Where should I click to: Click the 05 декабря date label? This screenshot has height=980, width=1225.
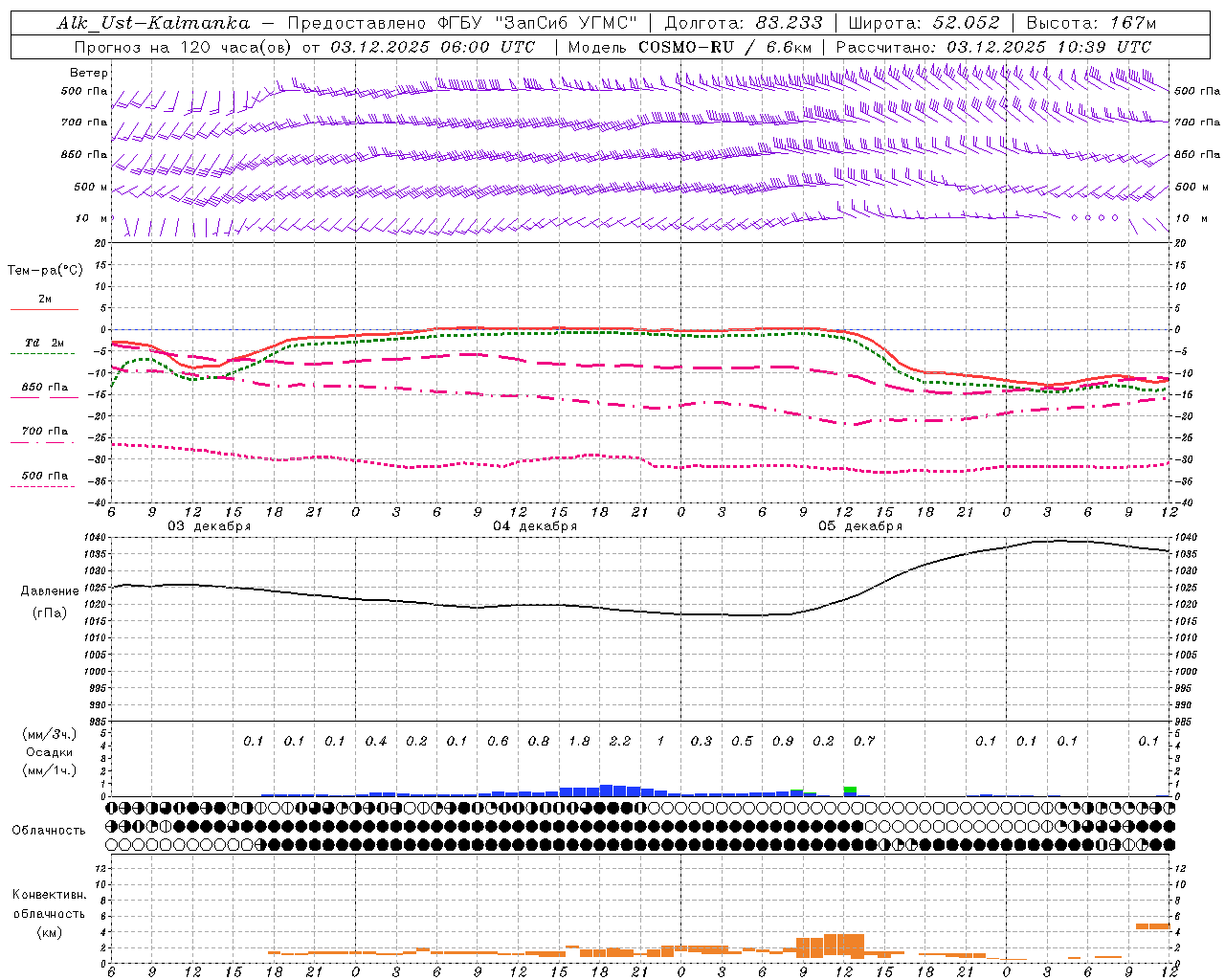(860, 526)
